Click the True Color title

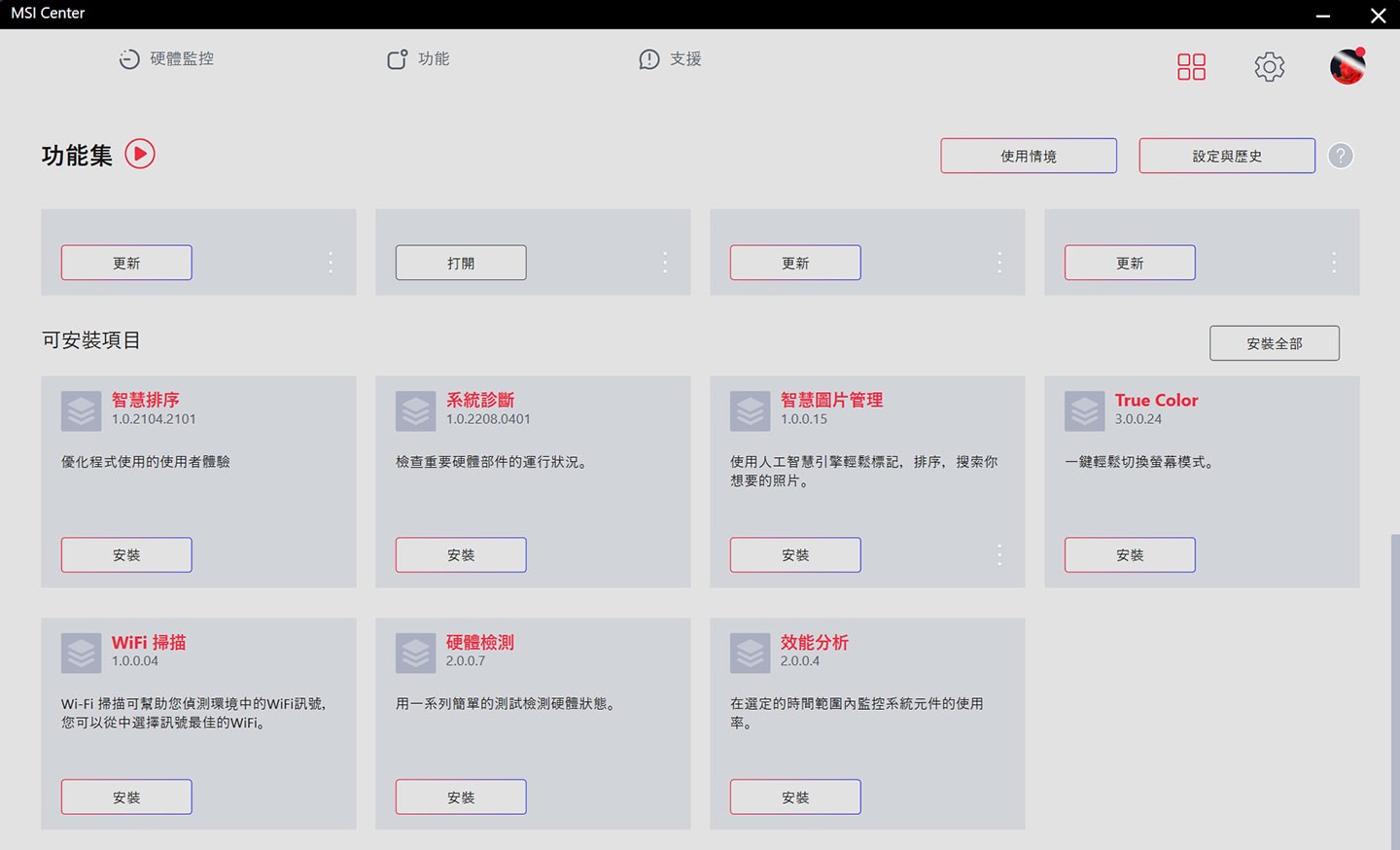[x=1157, y=400]
